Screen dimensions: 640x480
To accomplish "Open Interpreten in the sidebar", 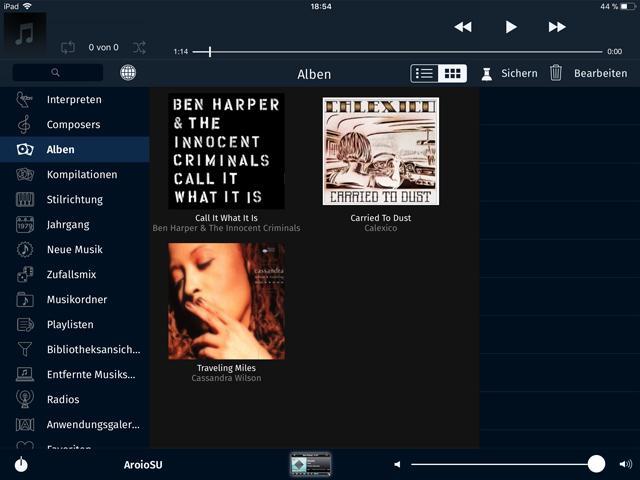I will click(75, 100).
